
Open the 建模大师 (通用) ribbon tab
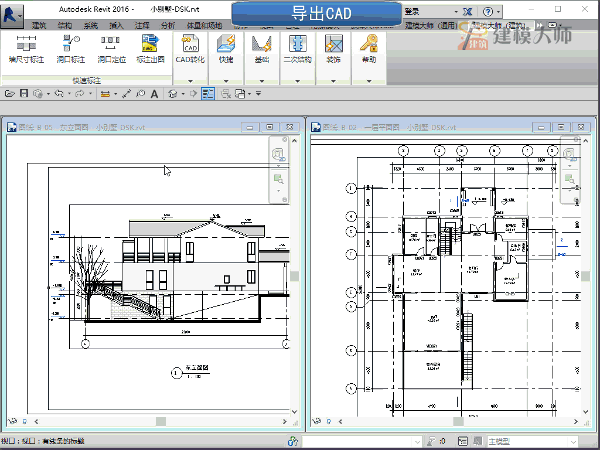[x=431, y=25]
